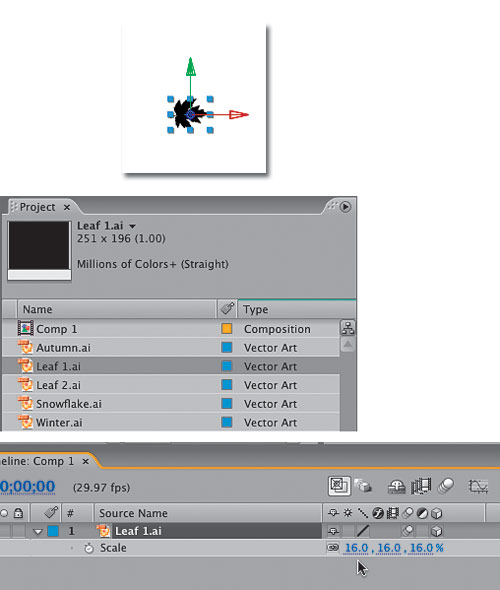Click the current time display value
Viewport: 500px width, 590px height.
click(x=27, y=487)
